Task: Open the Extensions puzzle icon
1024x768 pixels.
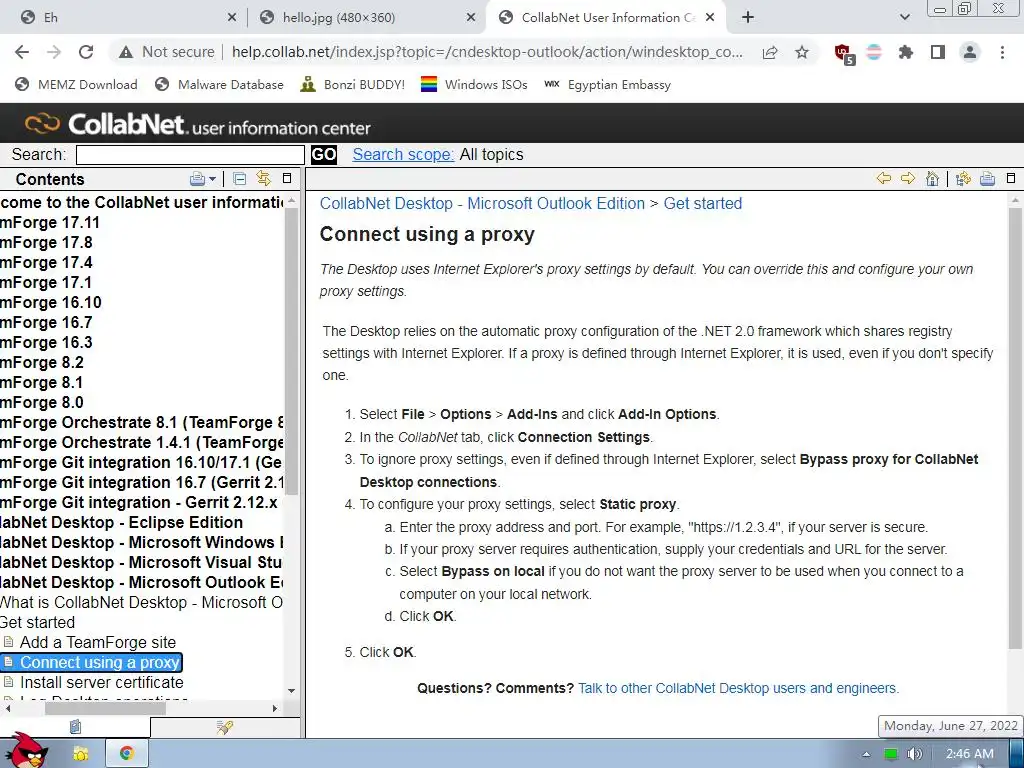Action: (x=906, y=52)
